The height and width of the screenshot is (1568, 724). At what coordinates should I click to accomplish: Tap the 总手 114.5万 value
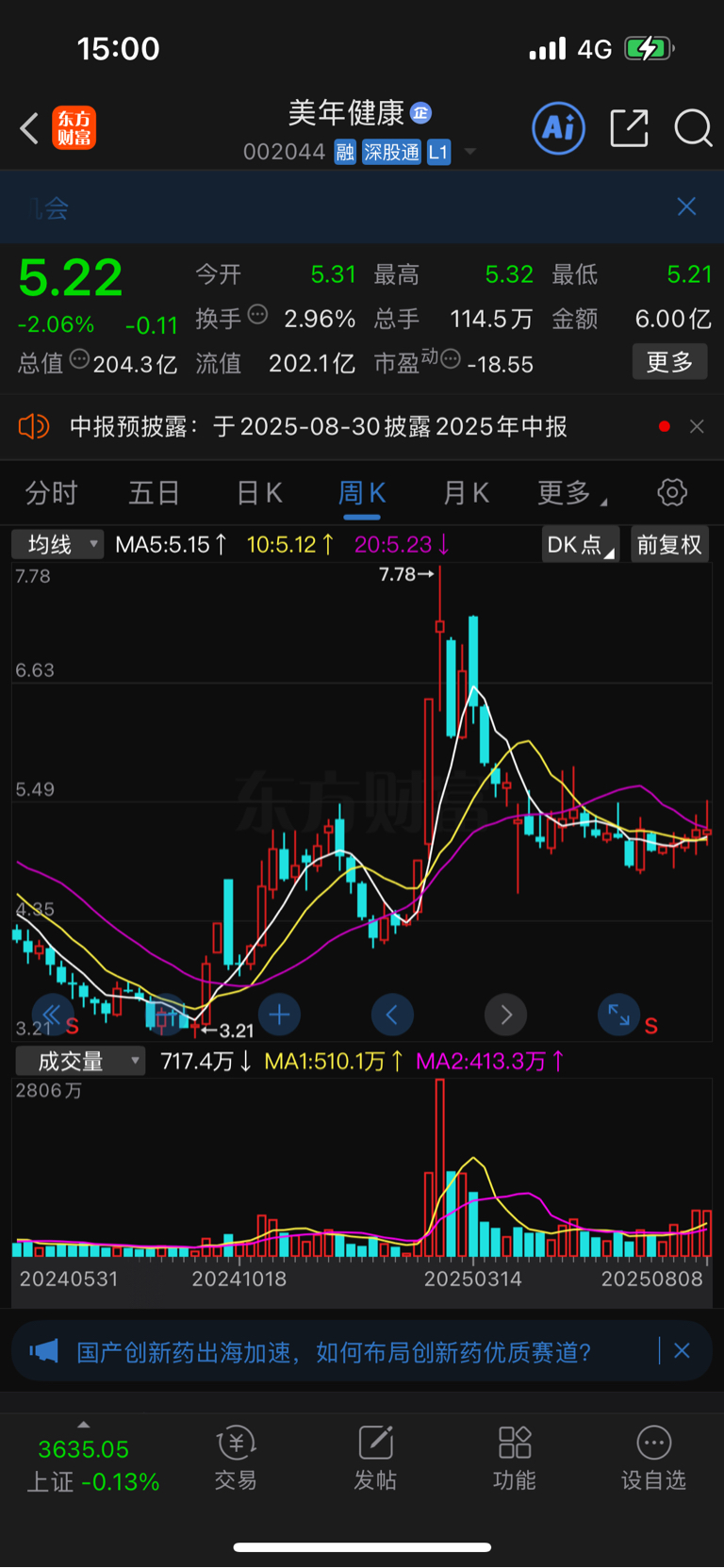tap(491, 319)
